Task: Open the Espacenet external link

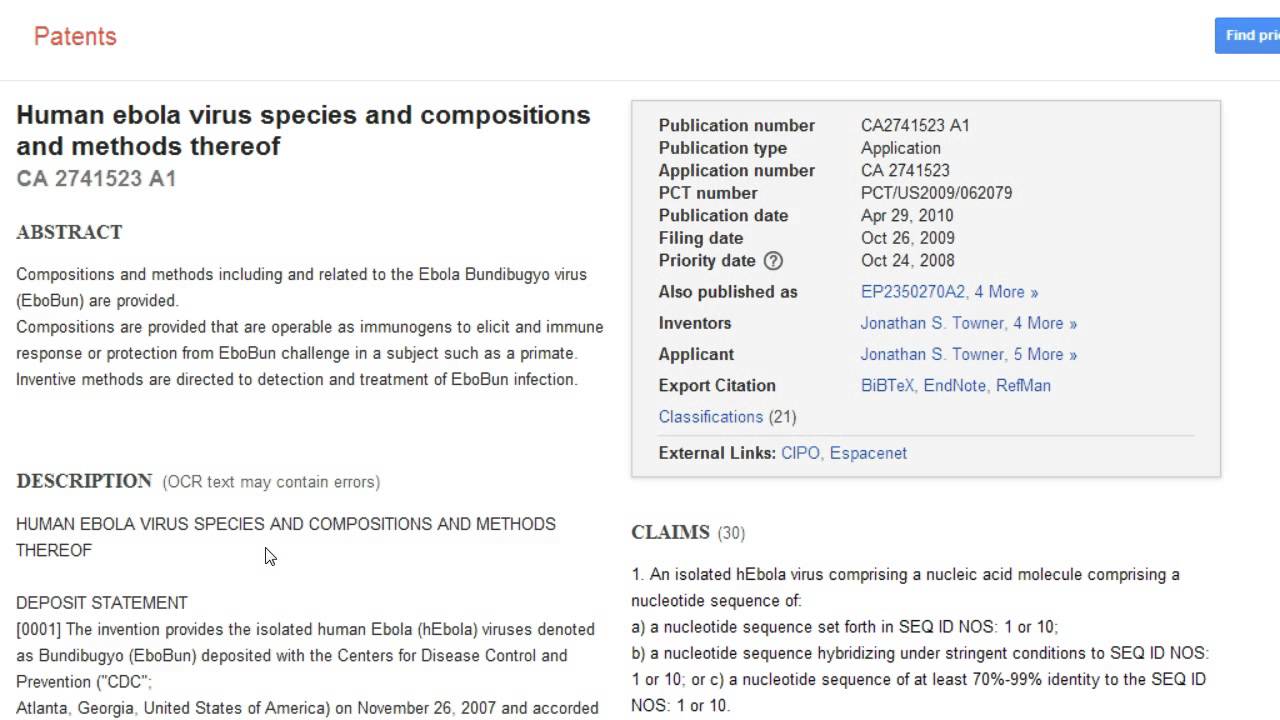Action: [x=868, y=453]
